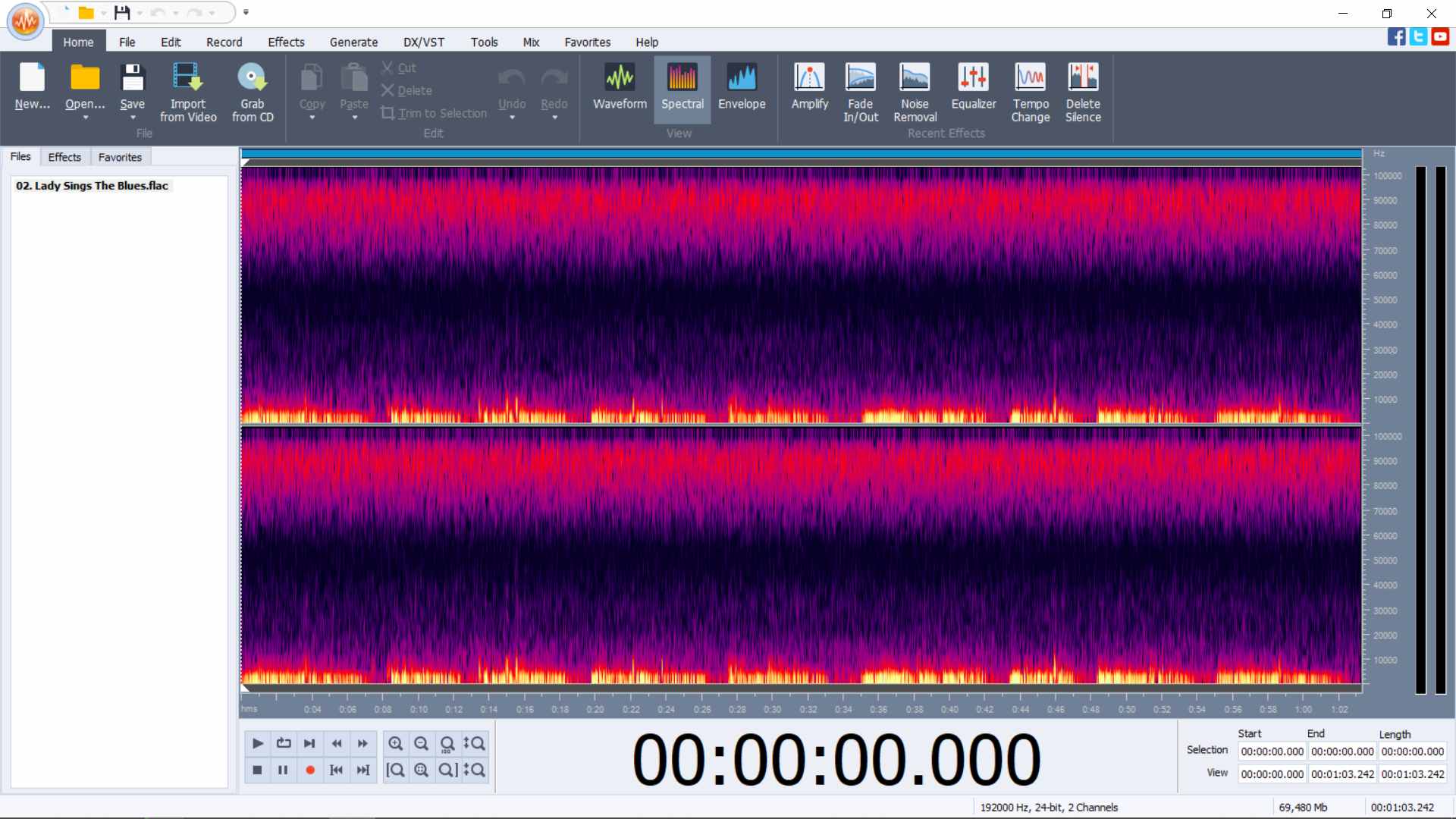Click the Selection Start time field

point(1272,752)
